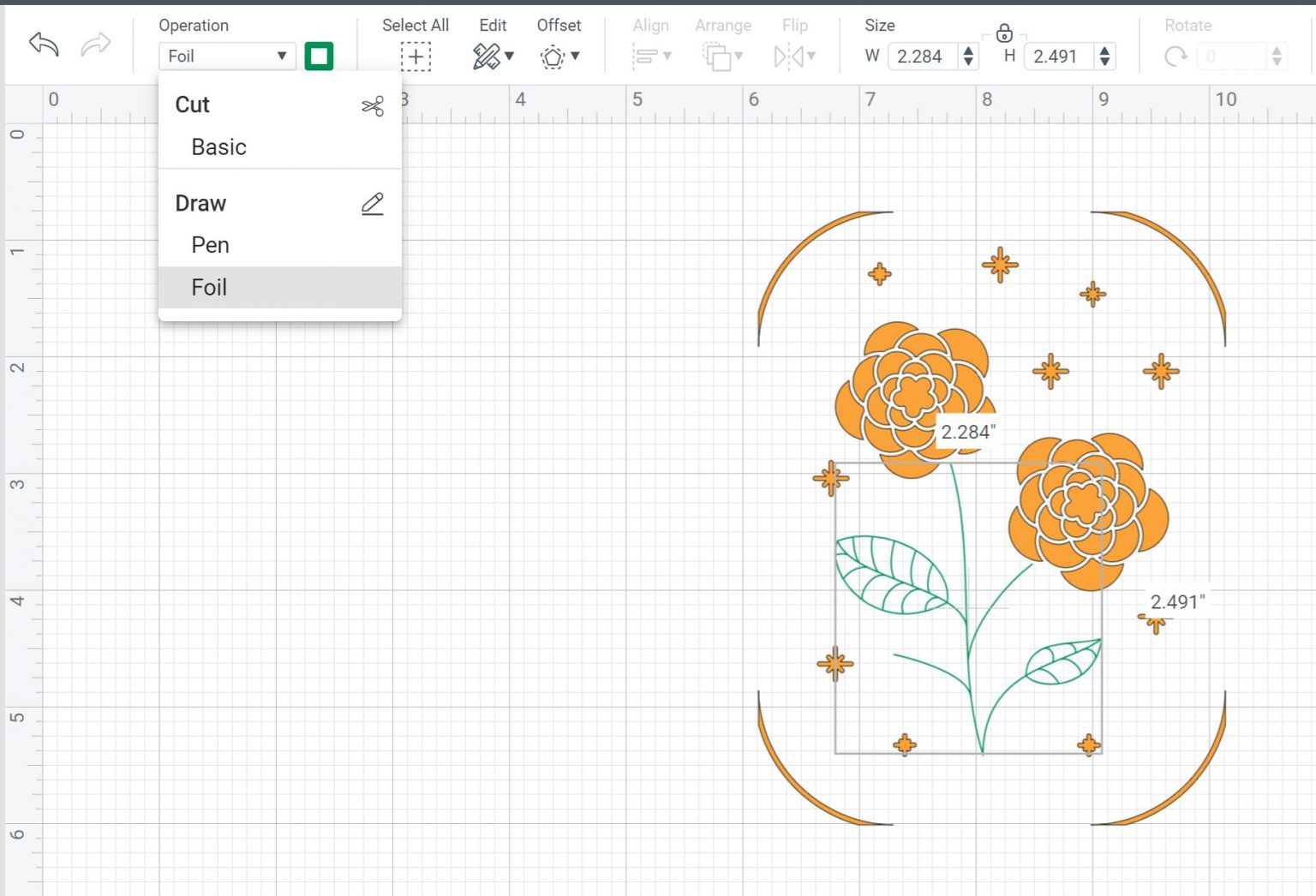Open the Offset tool icon
The height and width of the screenshot is (896, 1316).
point(553,57)
